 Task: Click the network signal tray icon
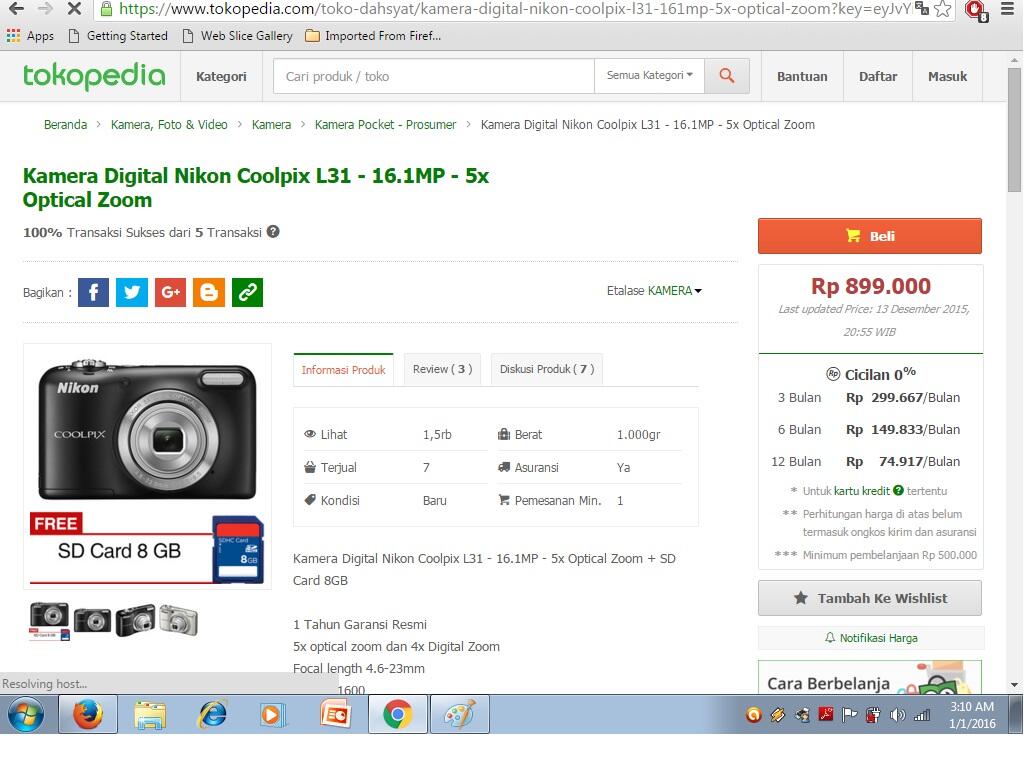click(x=921, y=715)
